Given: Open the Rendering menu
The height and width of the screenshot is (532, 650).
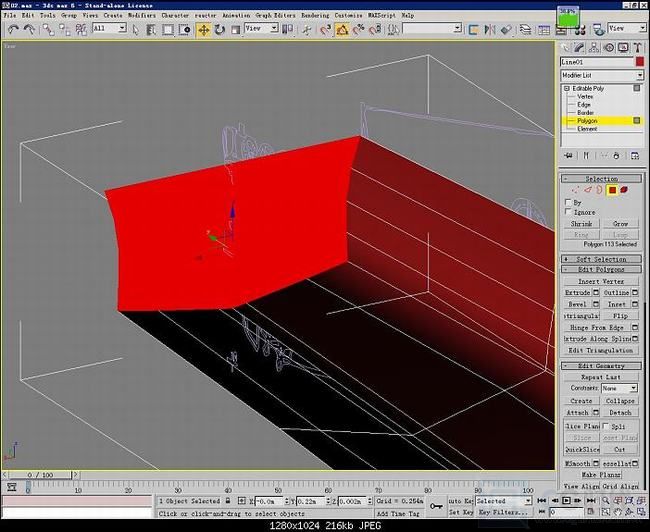Looking at the screenshot, I should pos(315,15).
